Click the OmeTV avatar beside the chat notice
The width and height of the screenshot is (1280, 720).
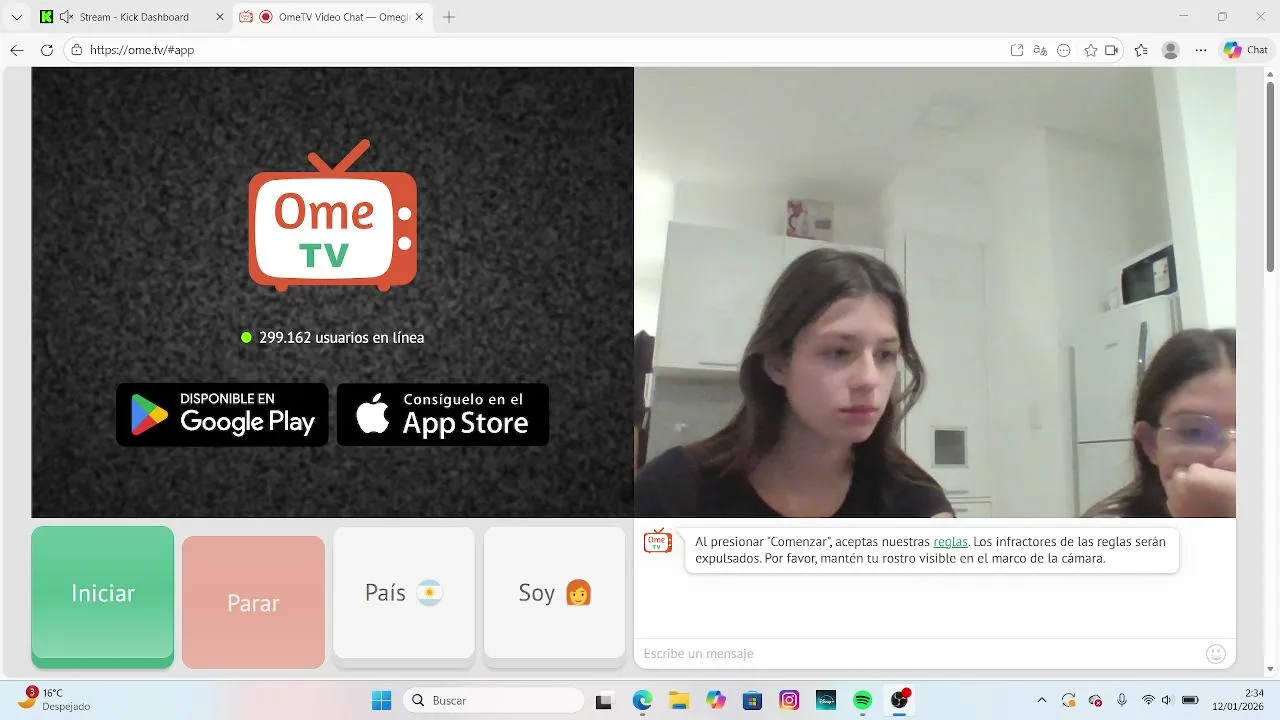coord(657,541)
